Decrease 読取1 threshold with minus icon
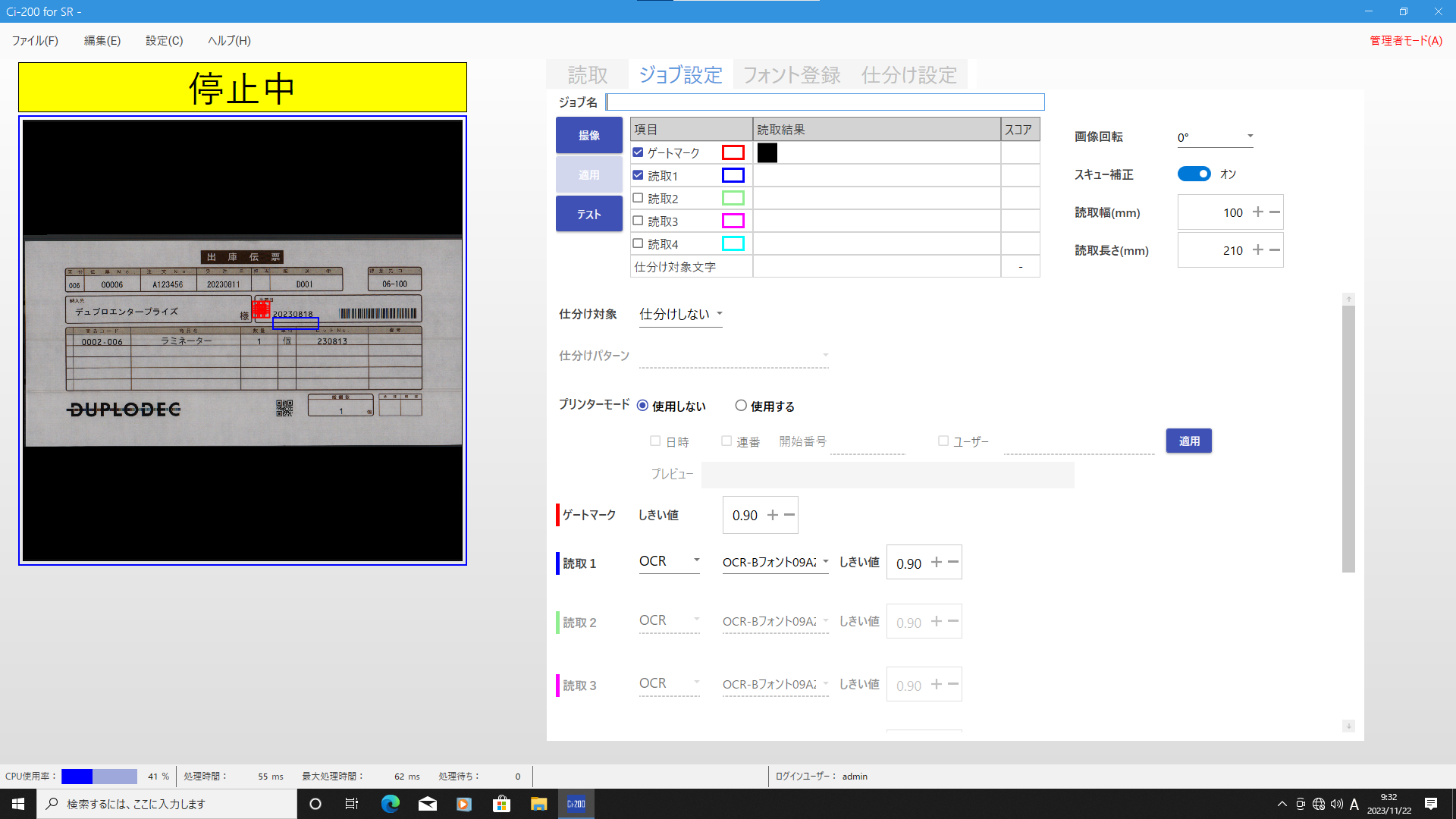 (953, 562)
